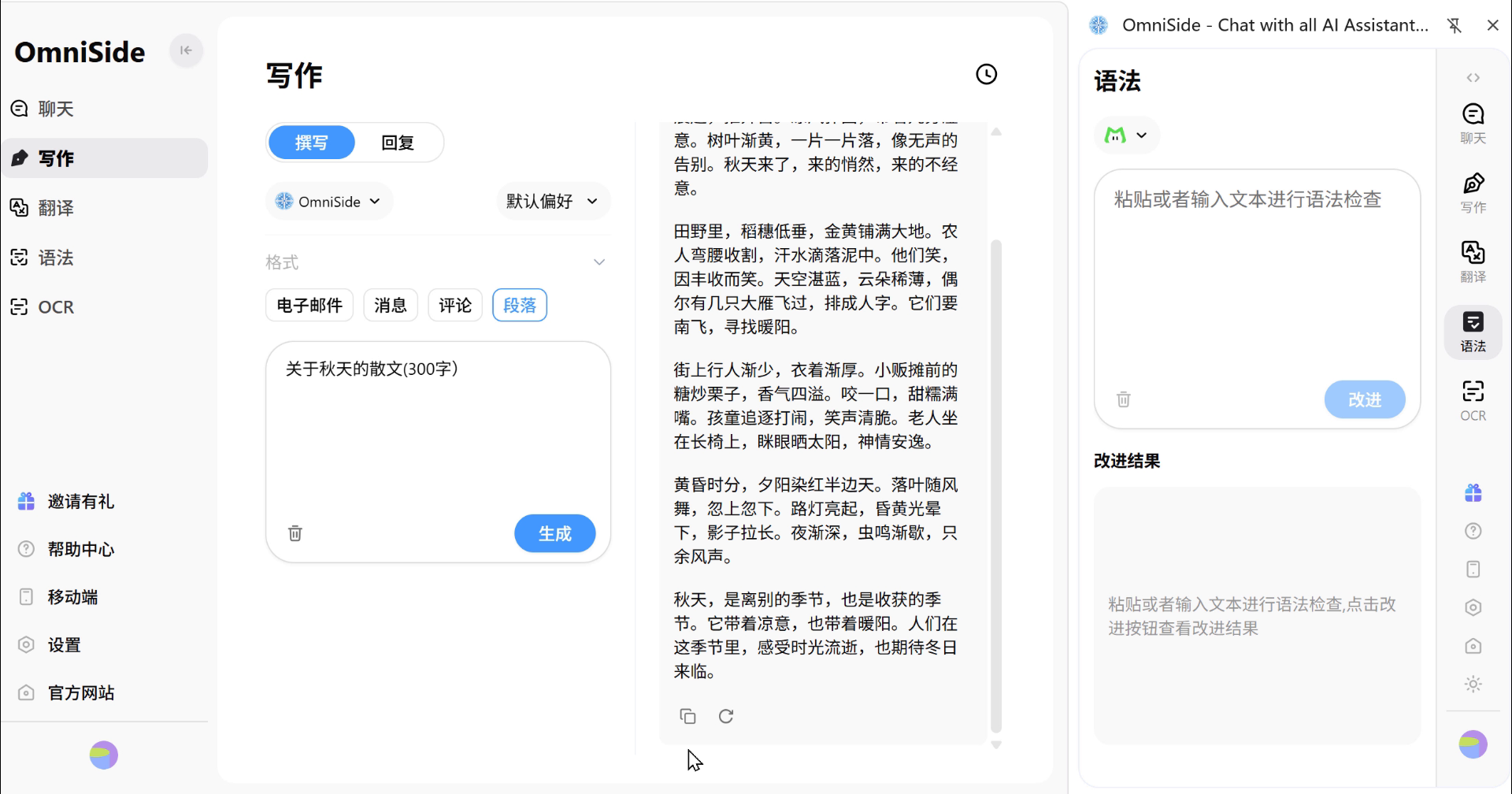1512x794 pixels.
Task: Click the history clock icon
Action: click(x=986, y=75)
